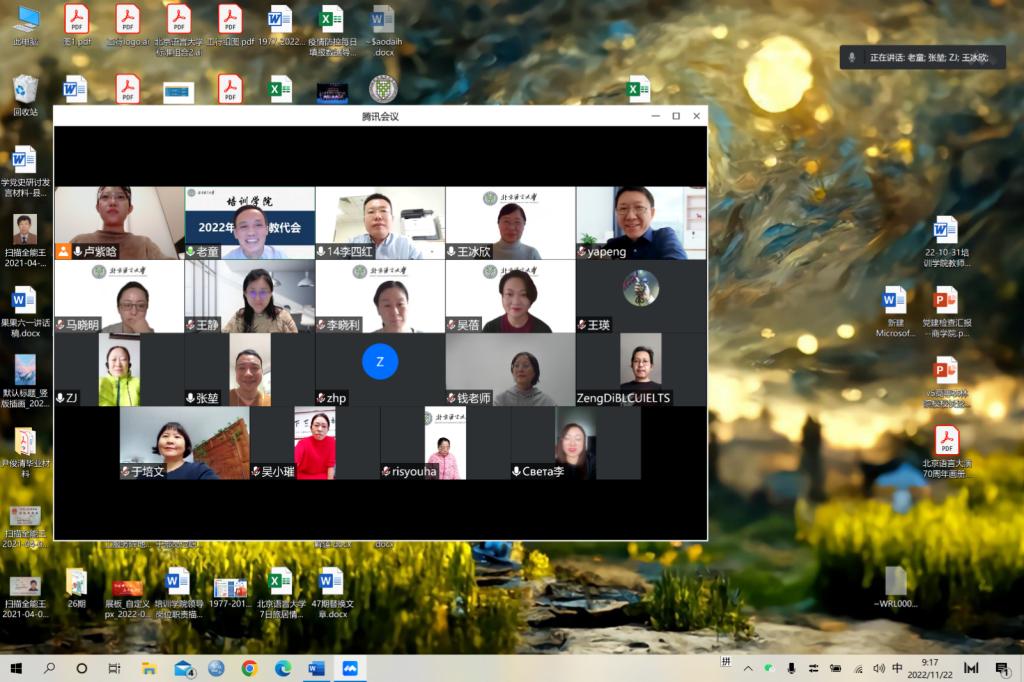Click the taskbar clock showing 9:17
Viewport: 1024px width, 682px height.
click(930, 668)
